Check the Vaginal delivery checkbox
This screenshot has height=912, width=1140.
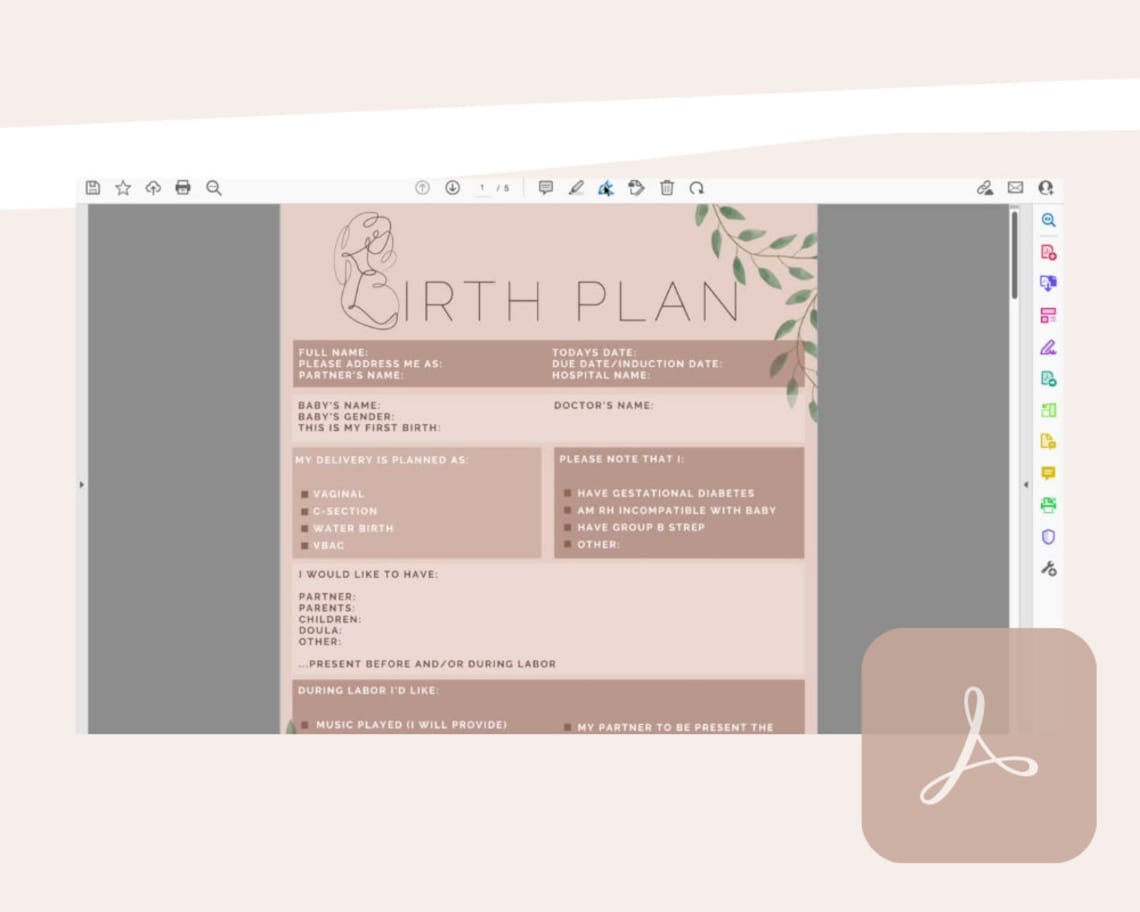coord(306,493)
